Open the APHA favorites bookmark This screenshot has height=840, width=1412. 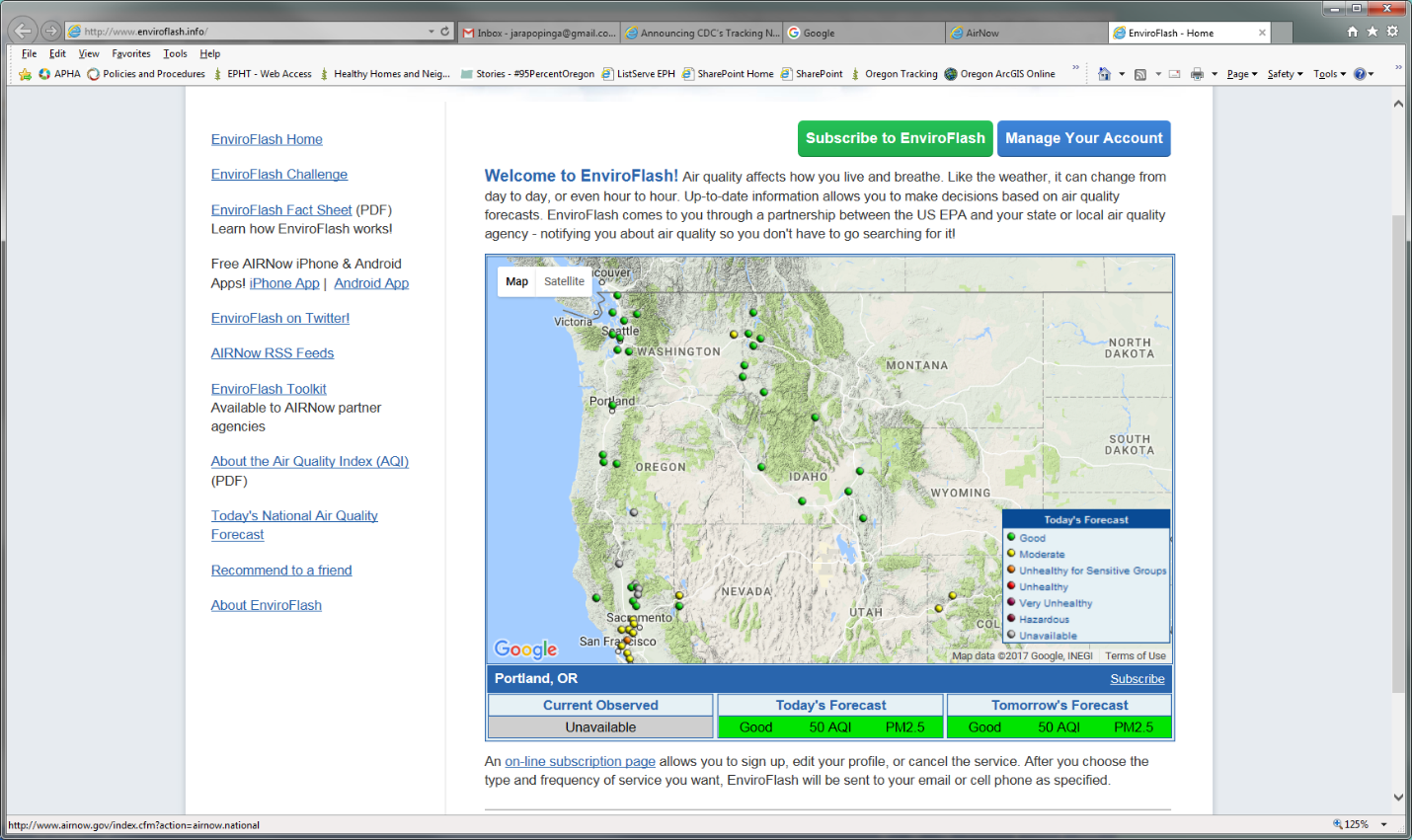(x=59, y=74)
